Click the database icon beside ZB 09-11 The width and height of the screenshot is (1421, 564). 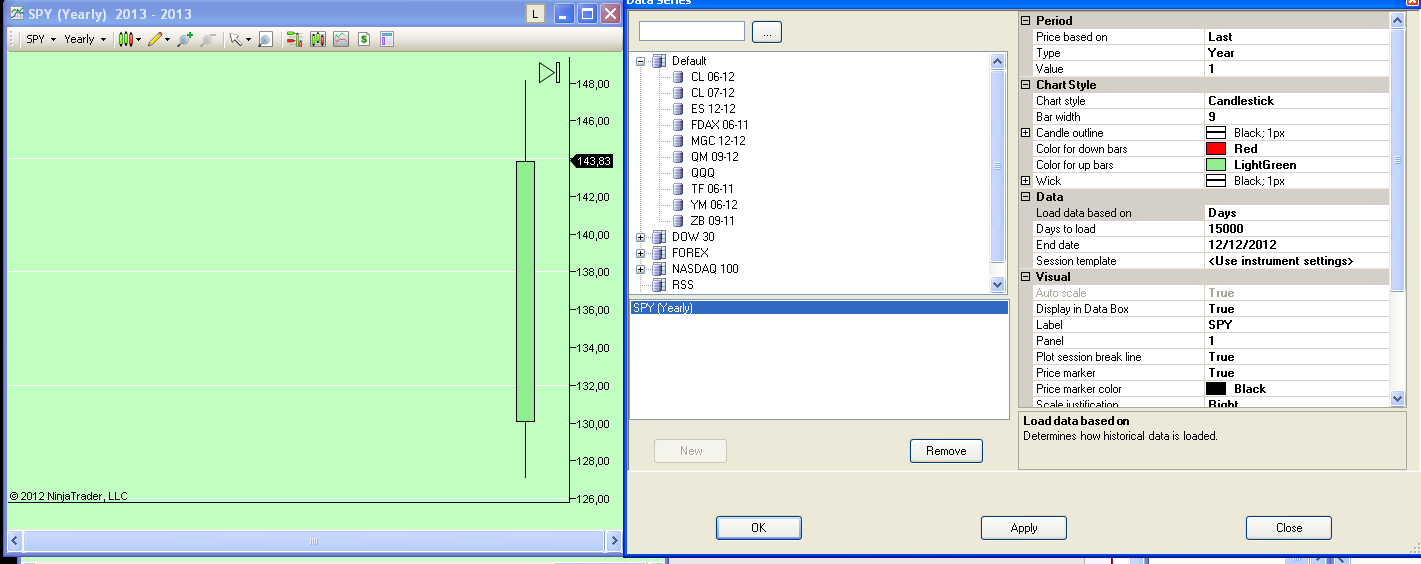(x=678, y=221)
